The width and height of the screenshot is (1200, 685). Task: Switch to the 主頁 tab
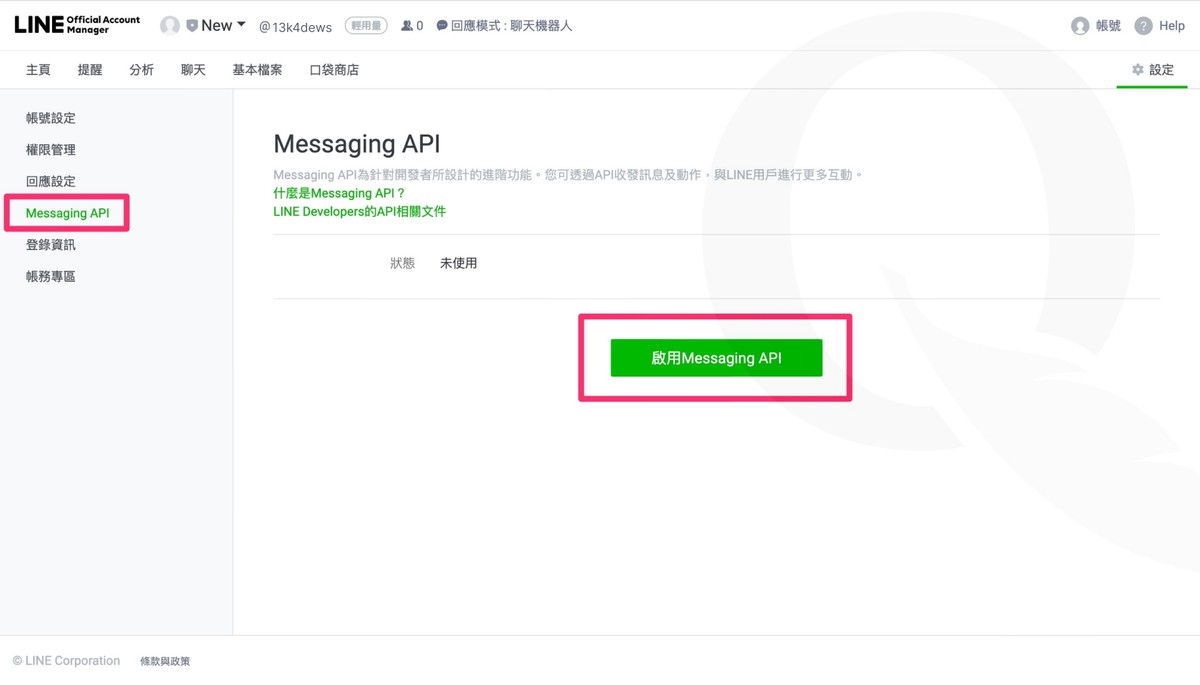(x=38, y=70)
